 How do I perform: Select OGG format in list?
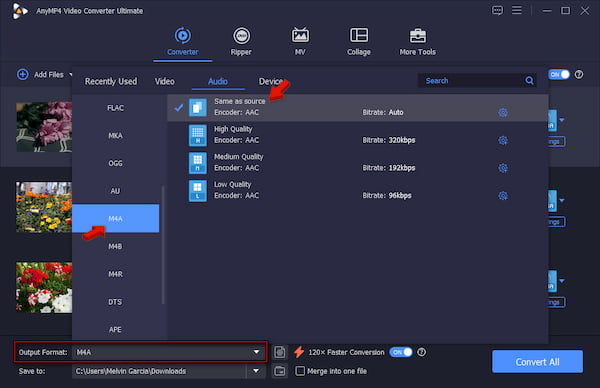[116, 163]
